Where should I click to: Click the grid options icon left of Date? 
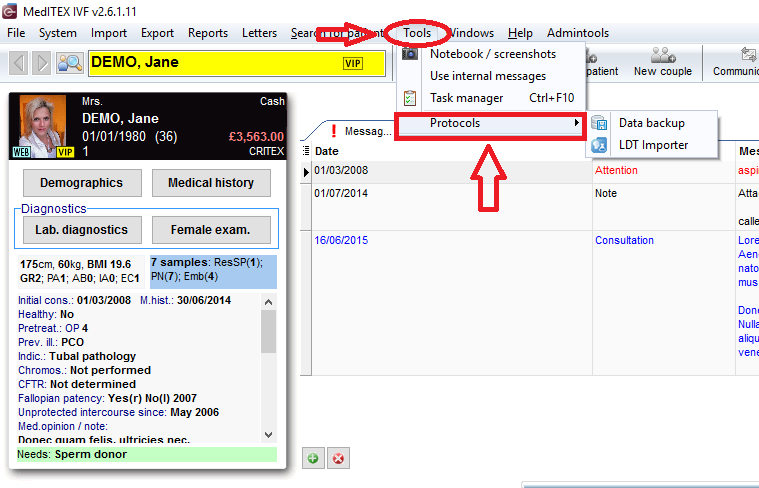click(x=306, y=151)
